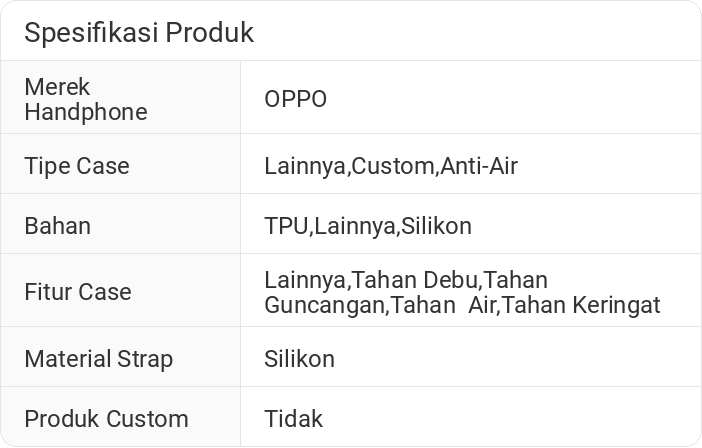
Task: Select the Merek Handphone label
Action: tap(85, 99)
